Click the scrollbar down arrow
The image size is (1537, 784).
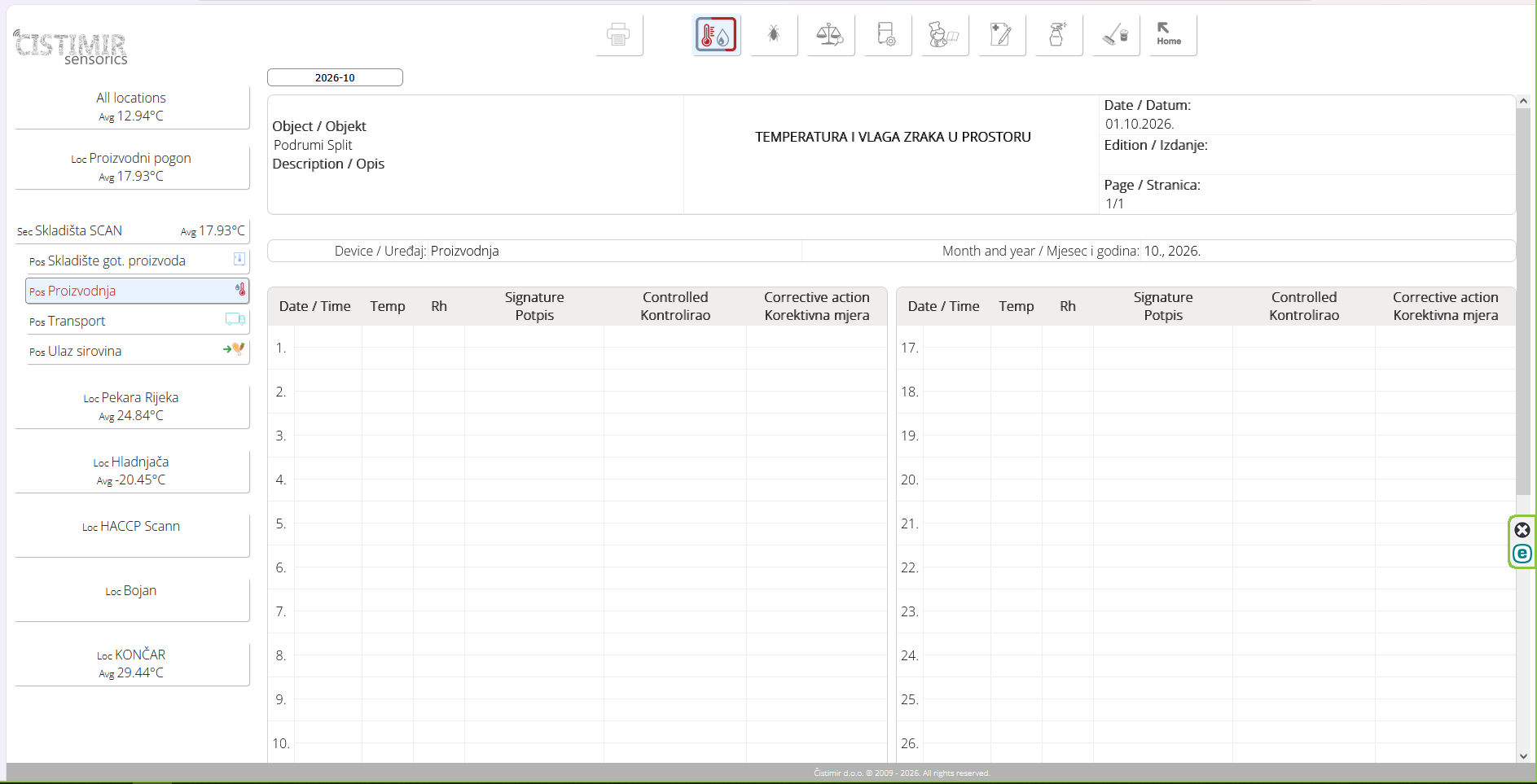[x=1523, y=756]
